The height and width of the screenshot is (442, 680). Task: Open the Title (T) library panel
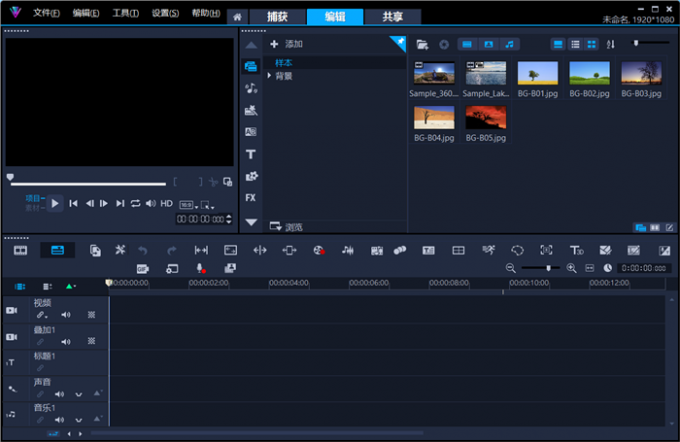point(251,154)
